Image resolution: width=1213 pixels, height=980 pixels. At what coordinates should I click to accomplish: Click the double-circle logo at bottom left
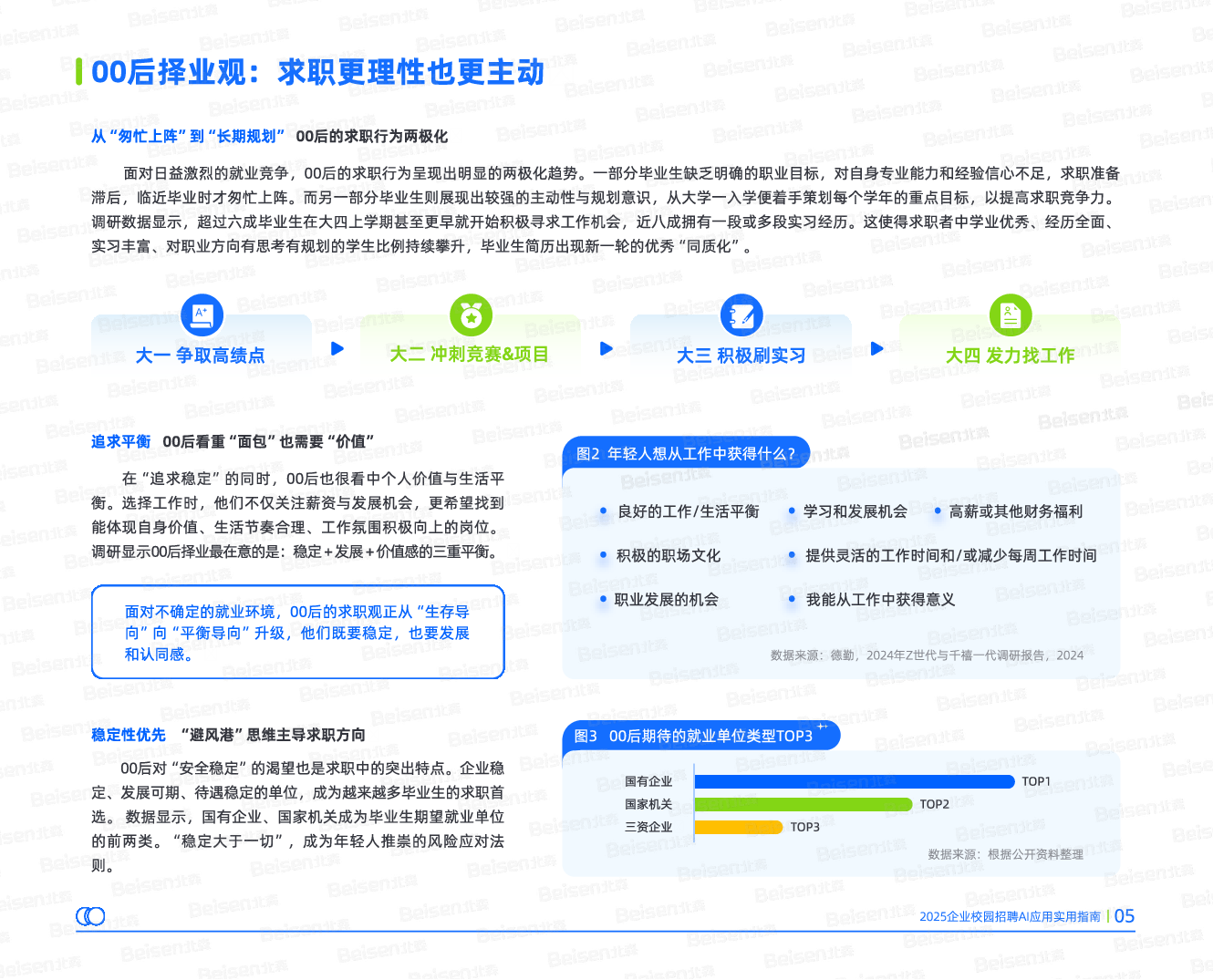90,916
